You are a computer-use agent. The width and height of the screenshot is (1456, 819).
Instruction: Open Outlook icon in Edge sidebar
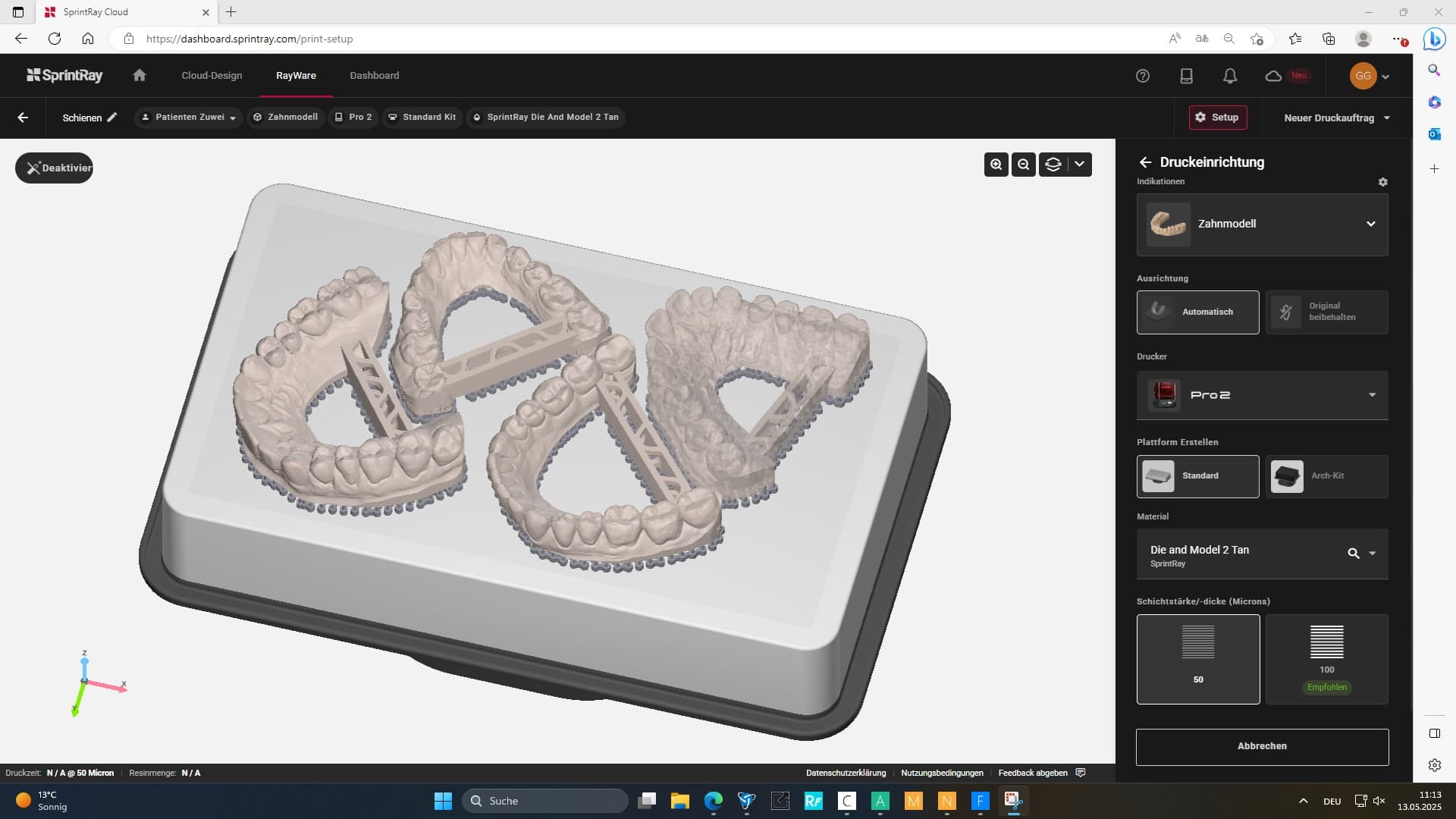[1434, 134]
